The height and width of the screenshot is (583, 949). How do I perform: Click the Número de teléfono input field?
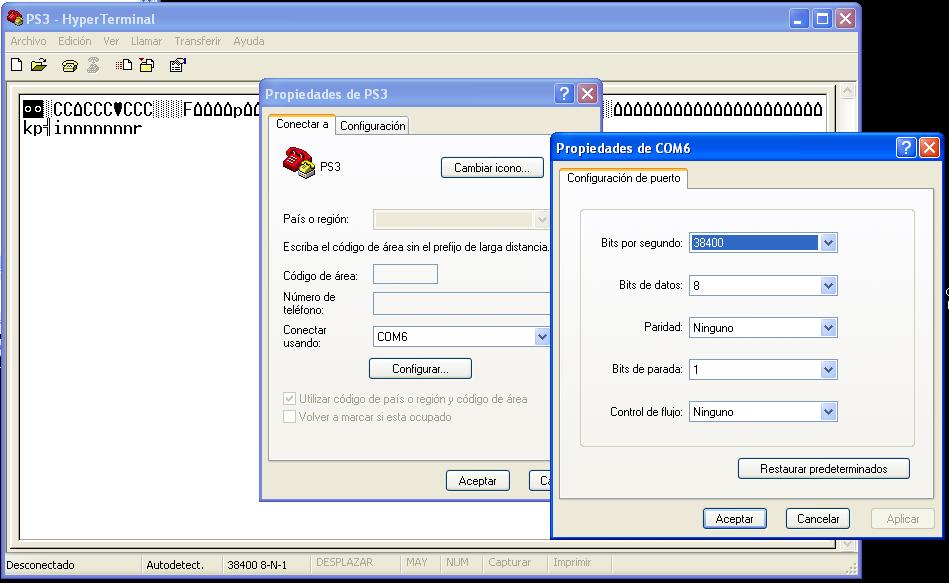pyautogui.click(x=461, y=303)
